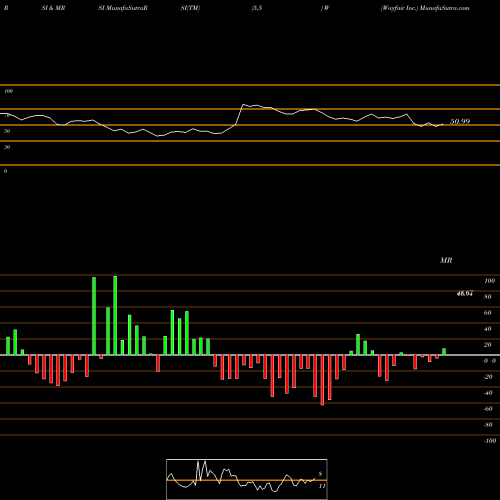Image resolution: width=500 pixels, height=500 pixels.
Task: Click the MR axis label 80
Action: pyautogui.click(x=488, y=297)
